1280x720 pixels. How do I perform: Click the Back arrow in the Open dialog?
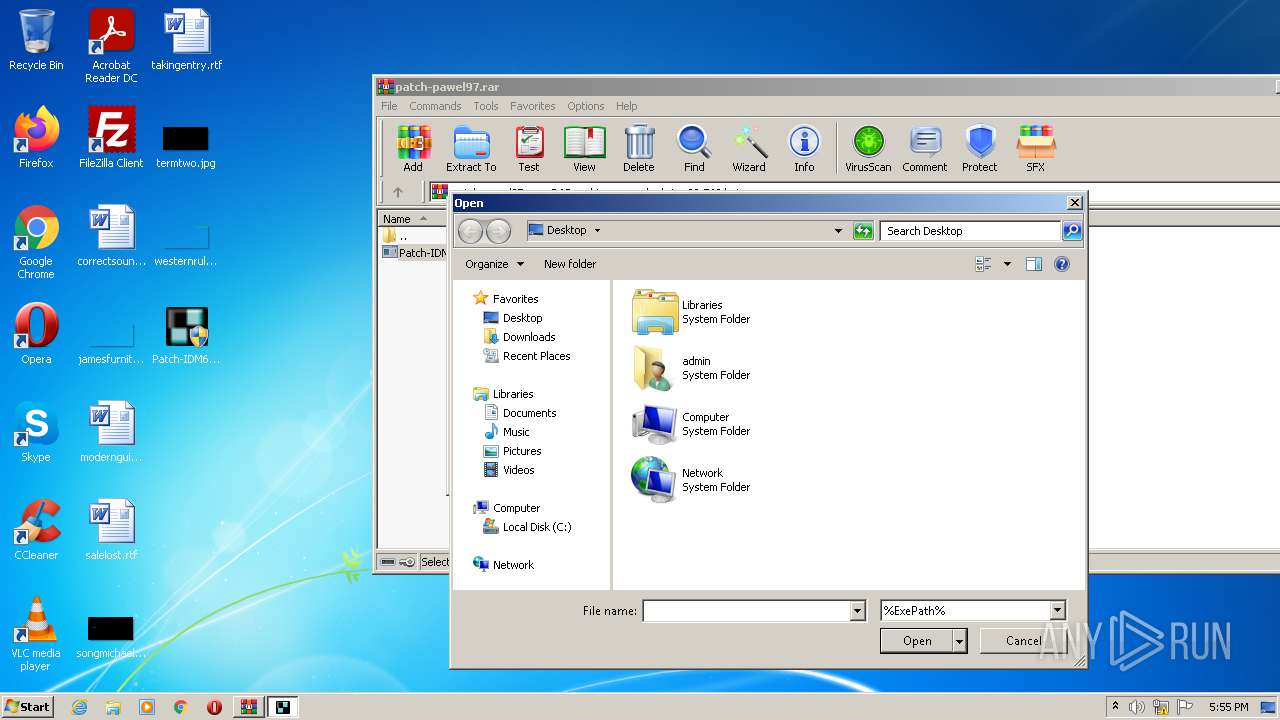(471, 231)
